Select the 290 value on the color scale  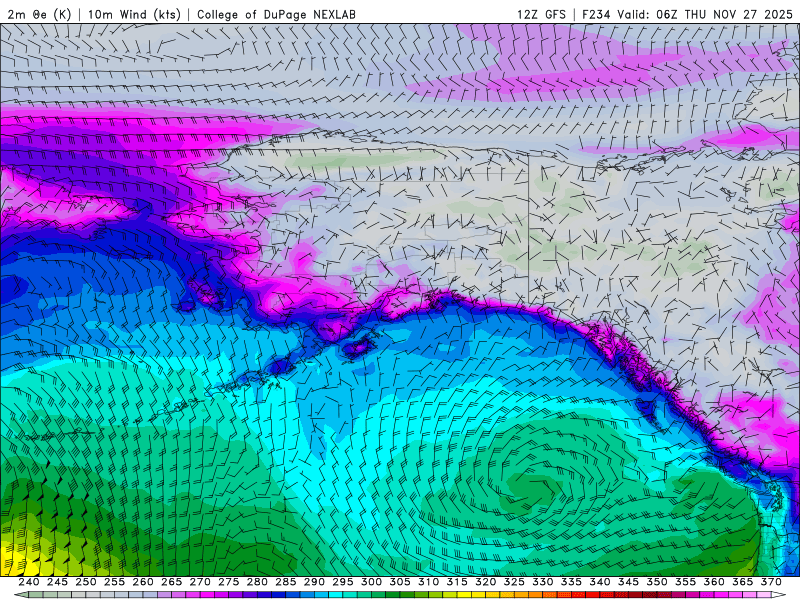[x=314, y=582]
